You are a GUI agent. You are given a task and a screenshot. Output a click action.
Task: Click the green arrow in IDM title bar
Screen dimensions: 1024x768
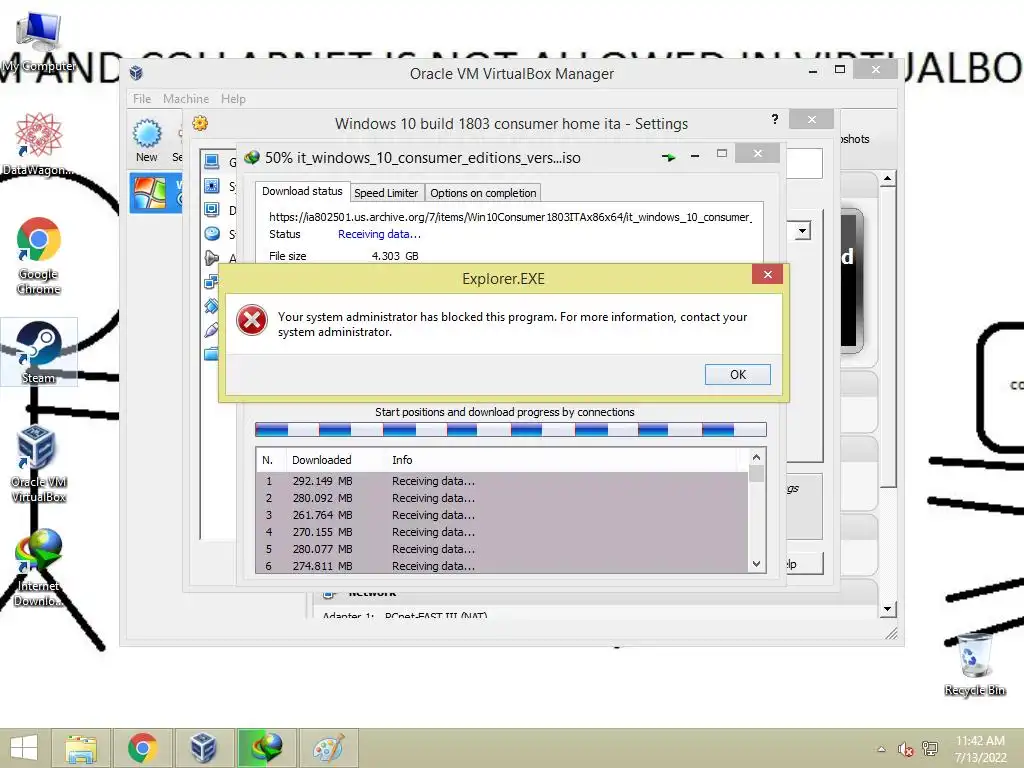click(x=668, y=157)
